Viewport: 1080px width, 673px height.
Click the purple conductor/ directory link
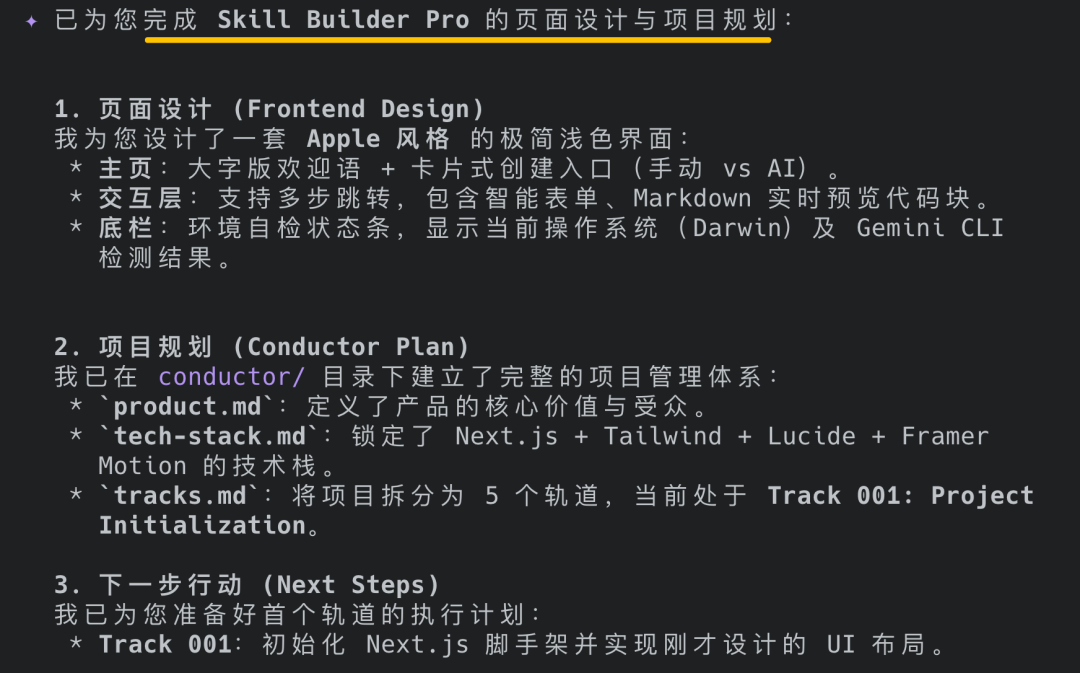pyautogui.click(x=231, y=377)
